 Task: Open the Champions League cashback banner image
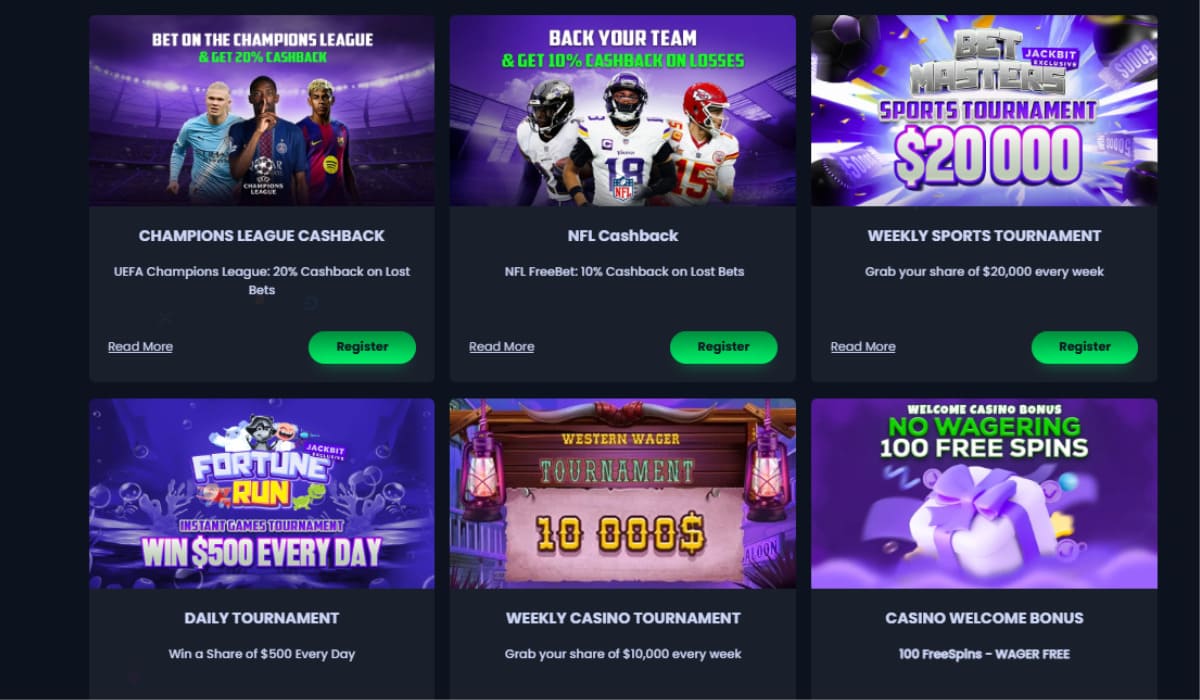[262, 110]
